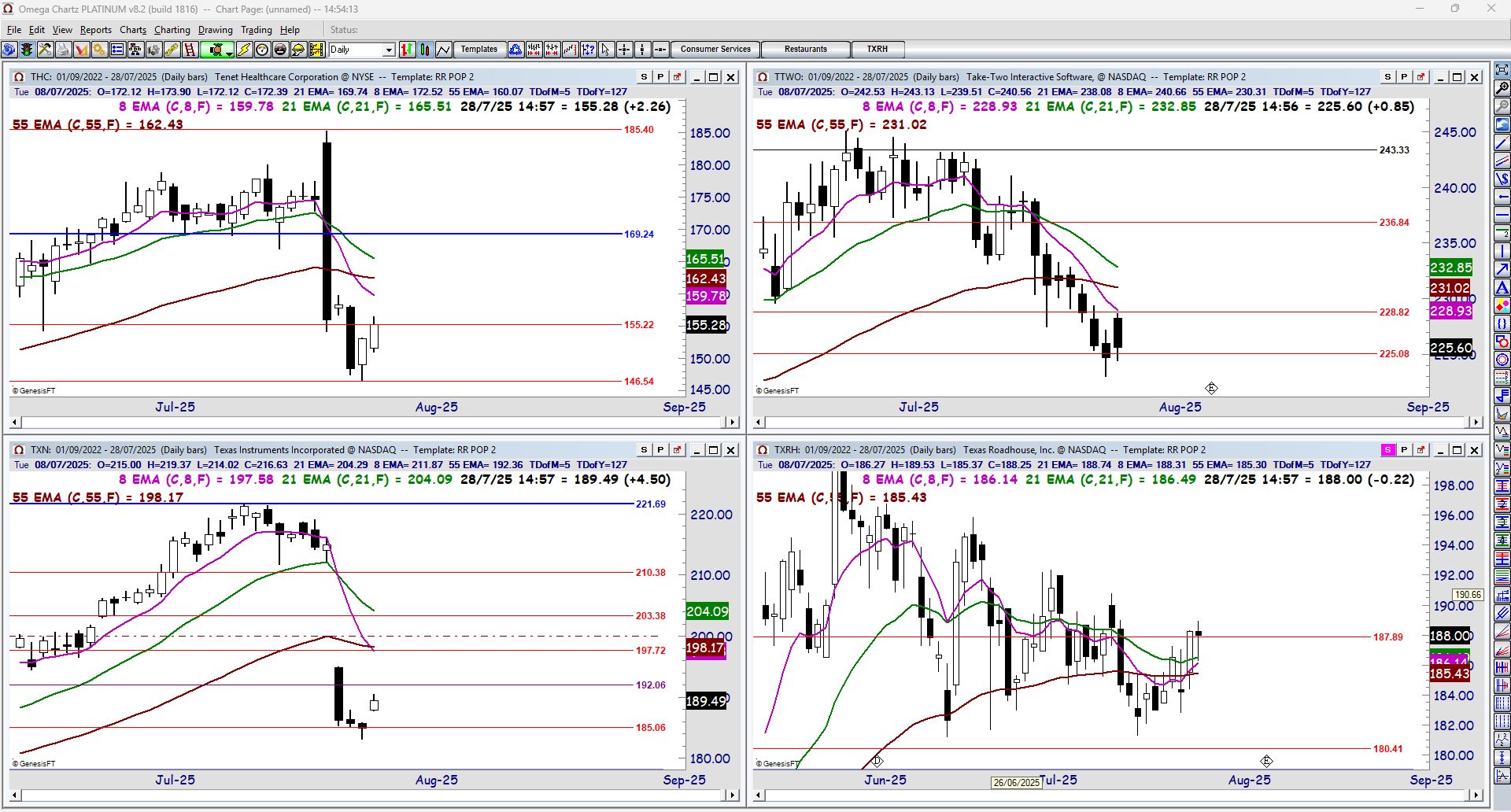Click the pop-out arrow on TTWO chart

coord(1420,77)
